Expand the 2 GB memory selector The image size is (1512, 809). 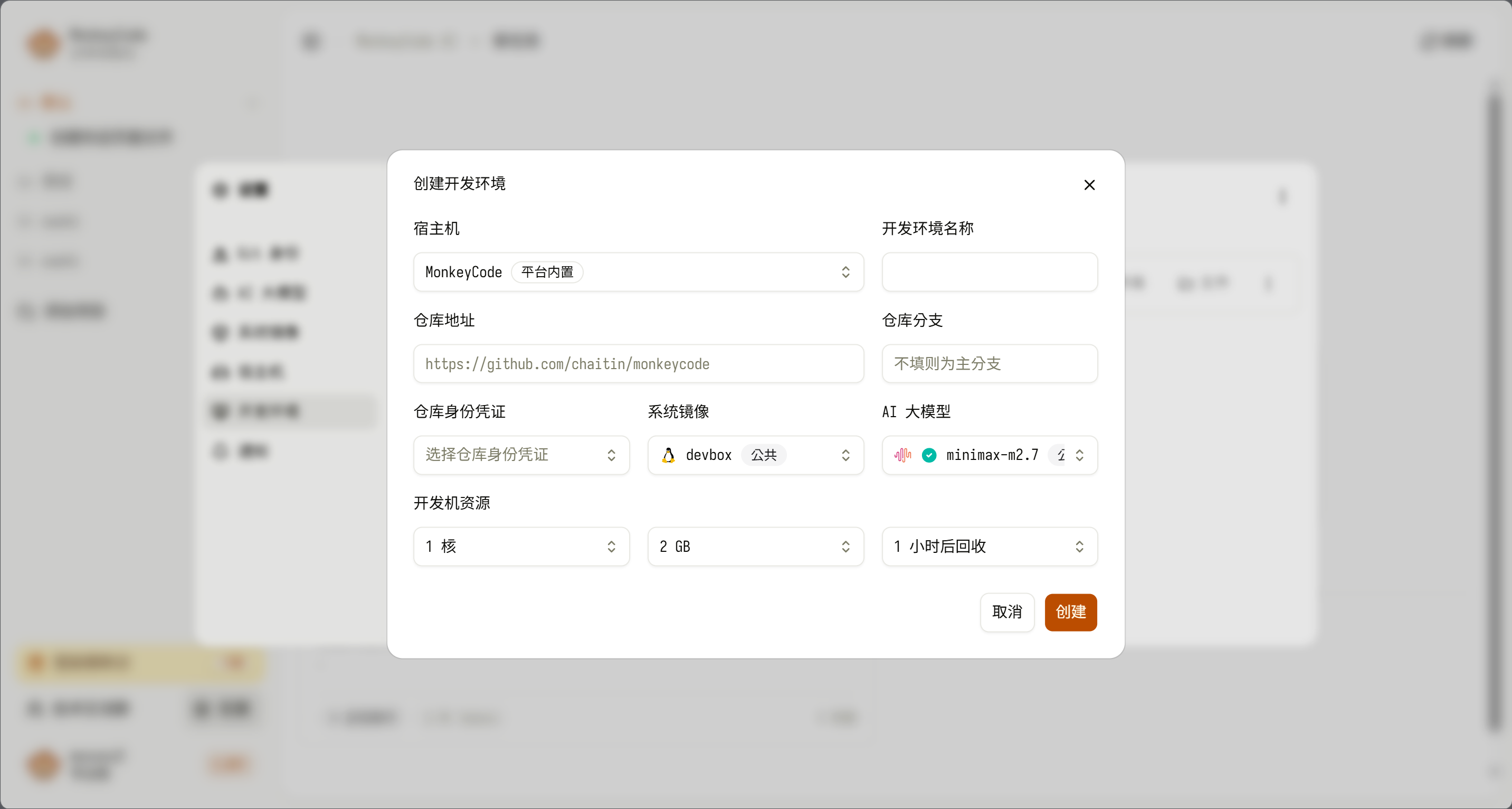[x=755, y=547]
